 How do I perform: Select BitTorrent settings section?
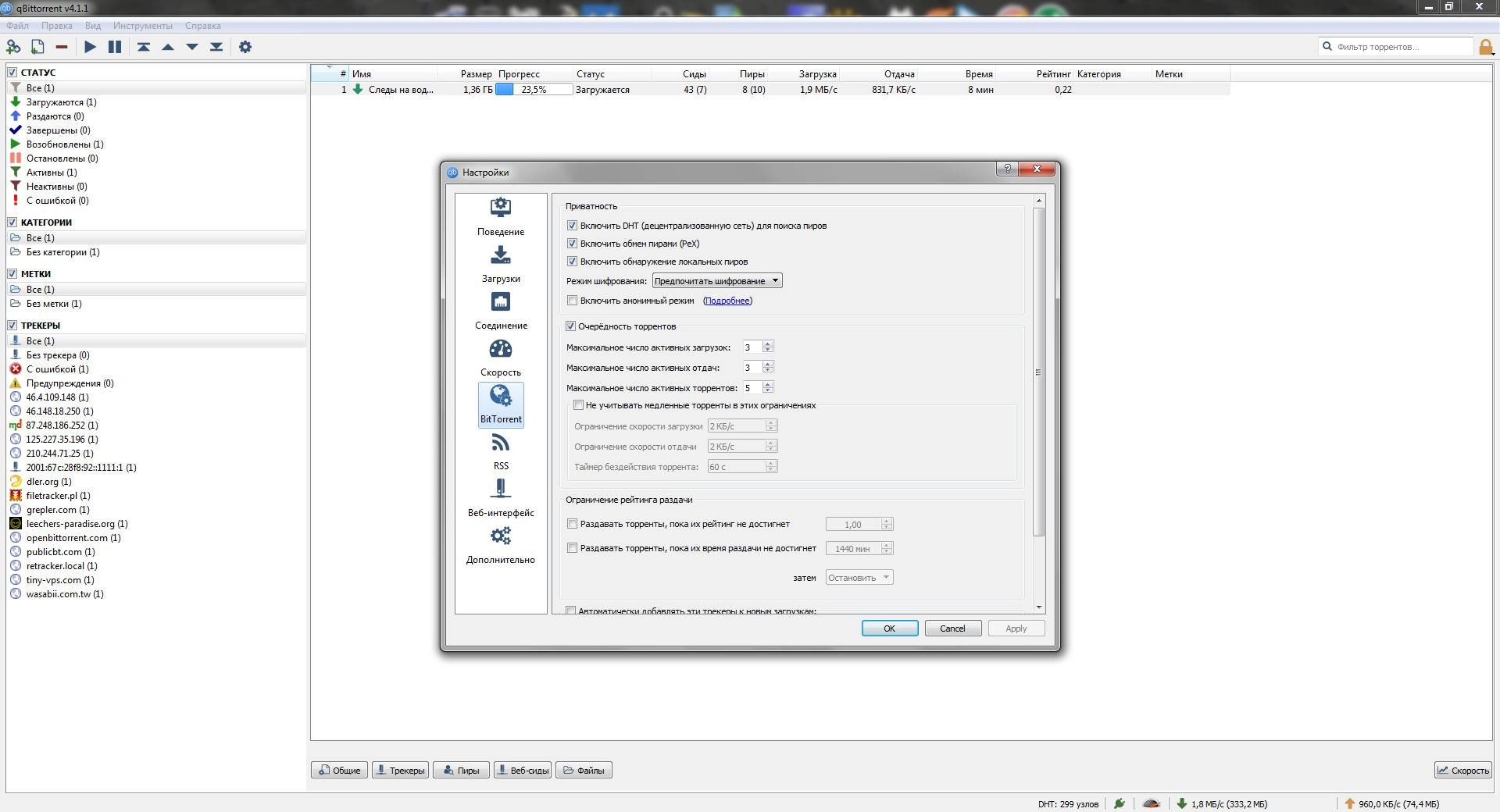click(501, 404)
